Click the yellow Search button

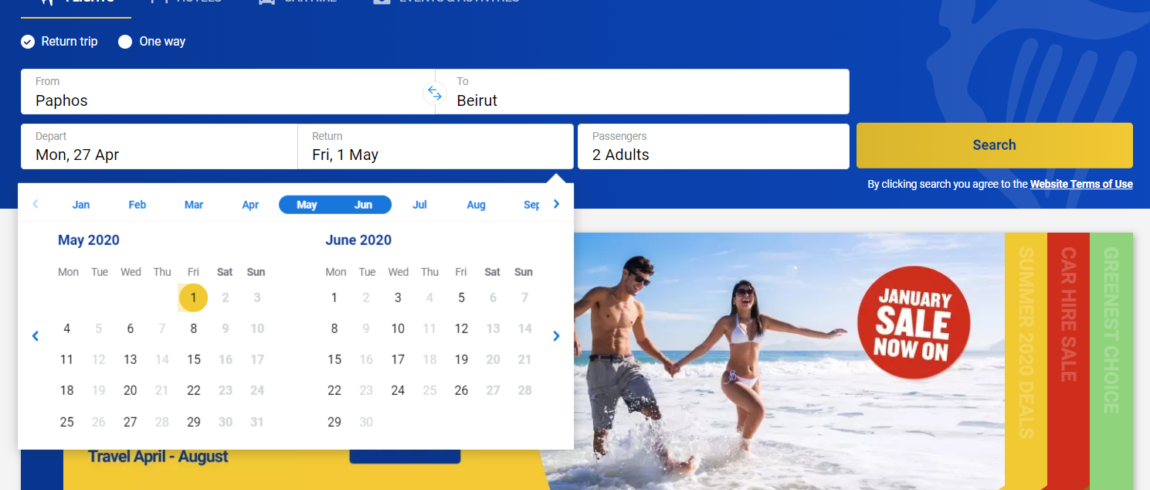(x=995, y=145)
